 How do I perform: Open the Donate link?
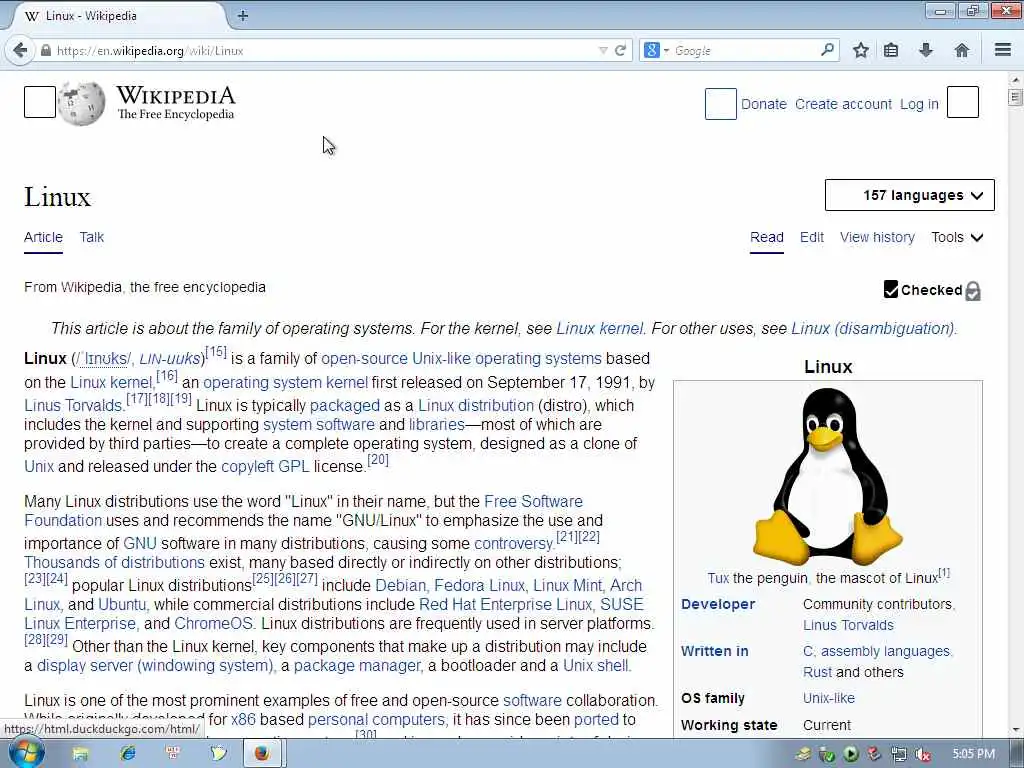[763, 104]
